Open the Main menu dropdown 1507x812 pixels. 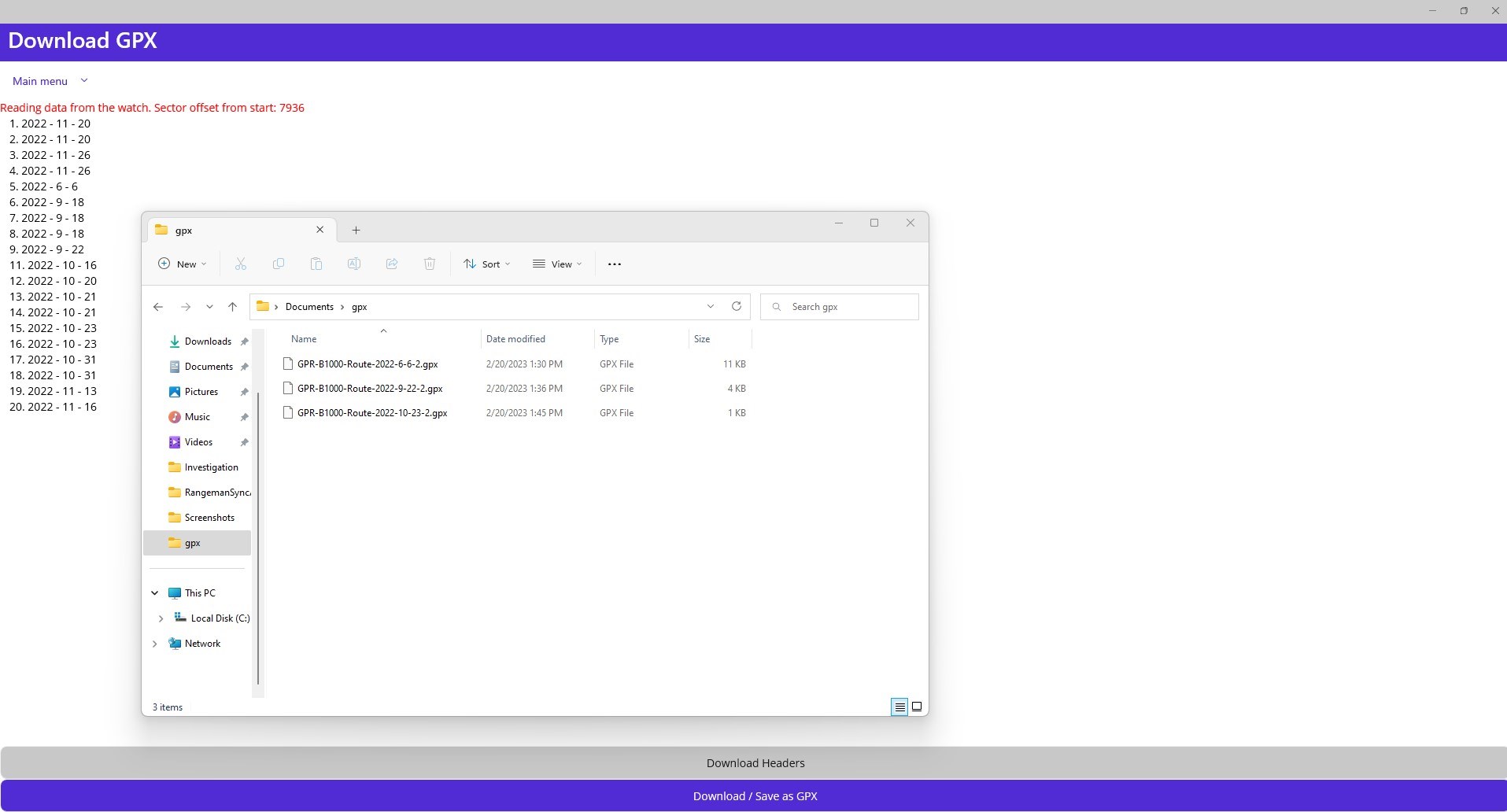click(x=50, y=81)
